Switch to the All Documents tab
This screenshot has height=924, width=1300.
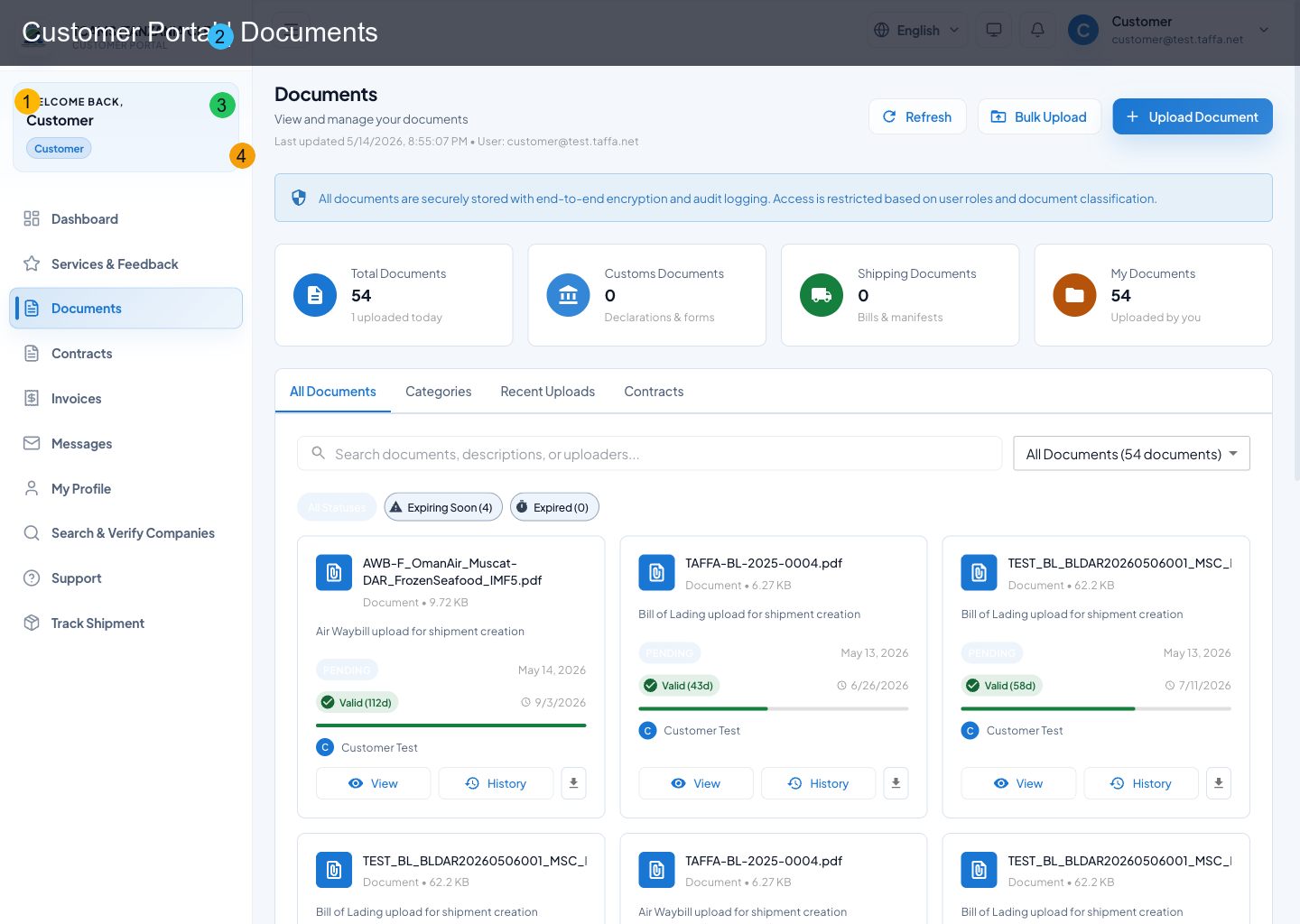point(333,391)
